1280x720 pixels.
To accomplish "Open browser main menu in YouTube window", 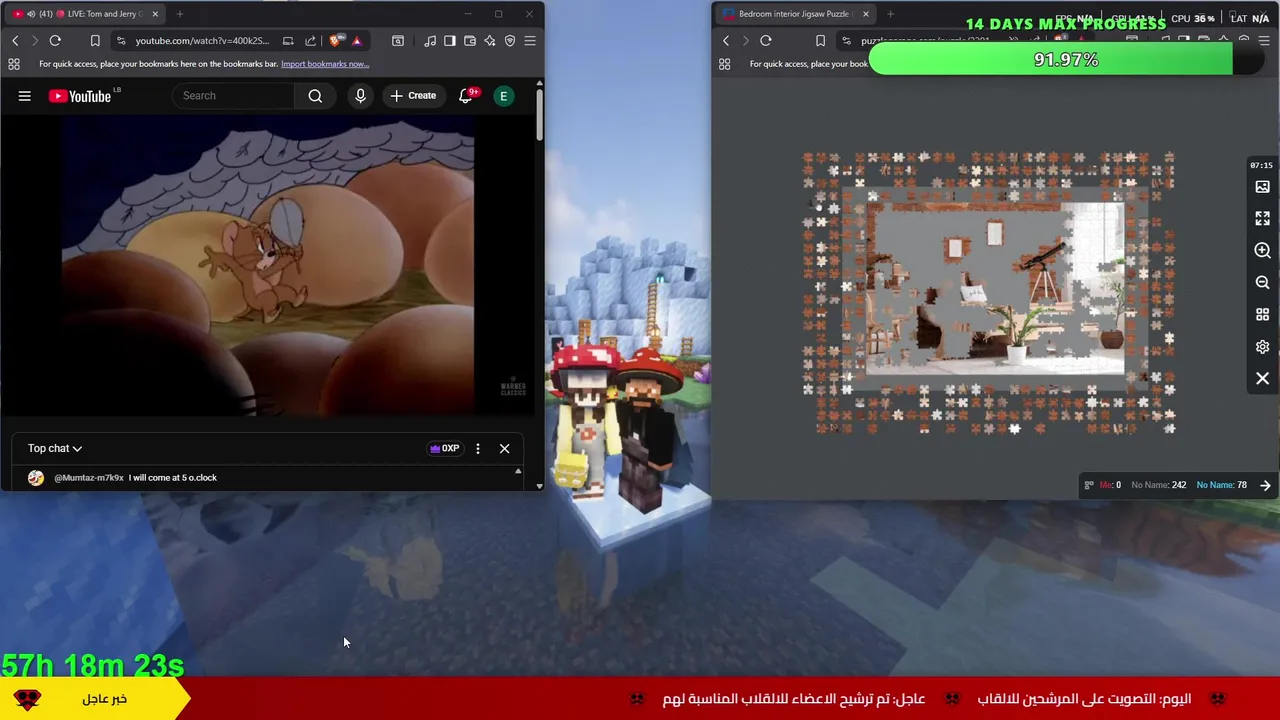I will click(530, 41).
